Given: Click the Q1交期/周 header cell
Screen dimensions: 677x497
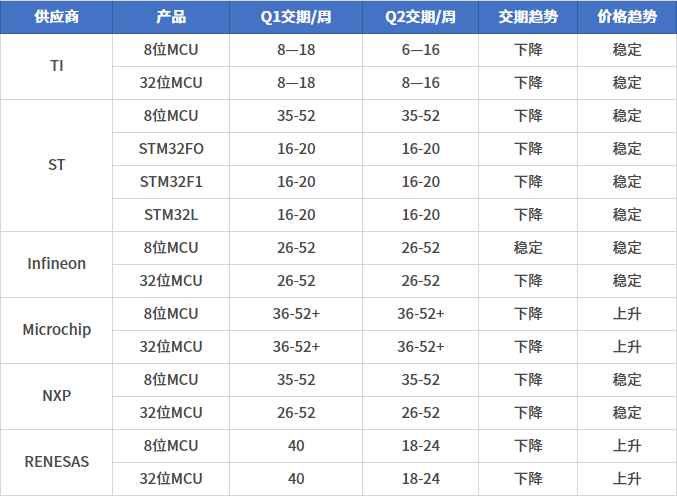Looking at the screenshot, I should (296, 17).
